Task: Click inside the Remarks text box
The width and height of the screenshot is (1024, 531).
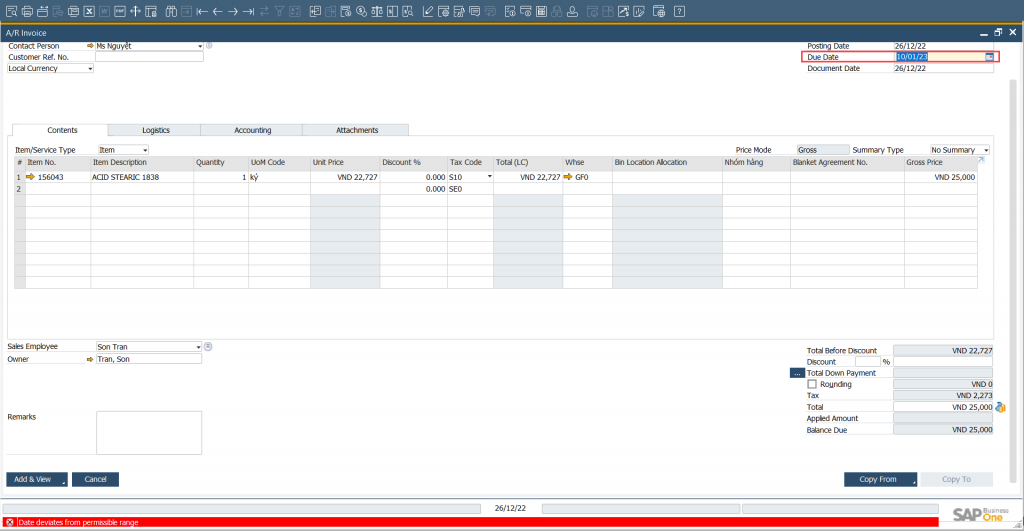Action: (149, 432)
